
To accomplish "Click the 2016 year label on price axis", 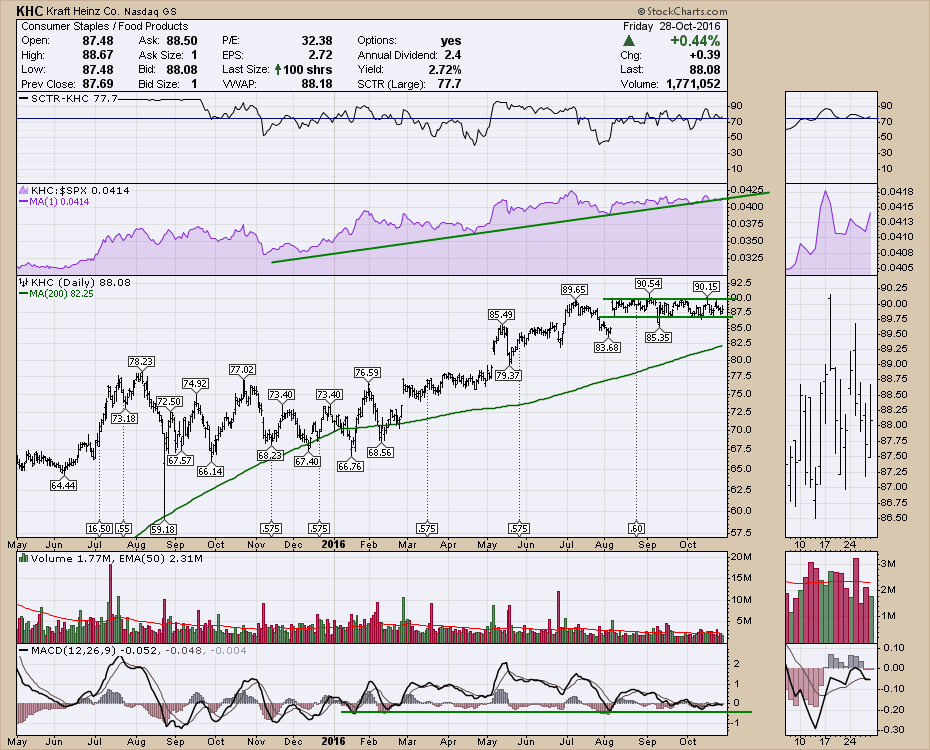I will click(x=333, y=544).
